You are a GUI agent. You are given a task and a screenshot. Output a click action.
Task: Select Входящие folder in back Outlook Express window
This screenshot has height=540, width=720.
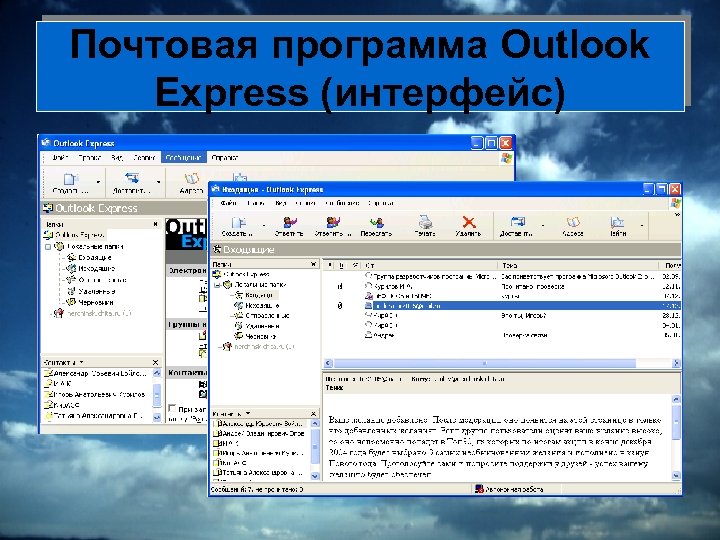(x=95, y=257)
